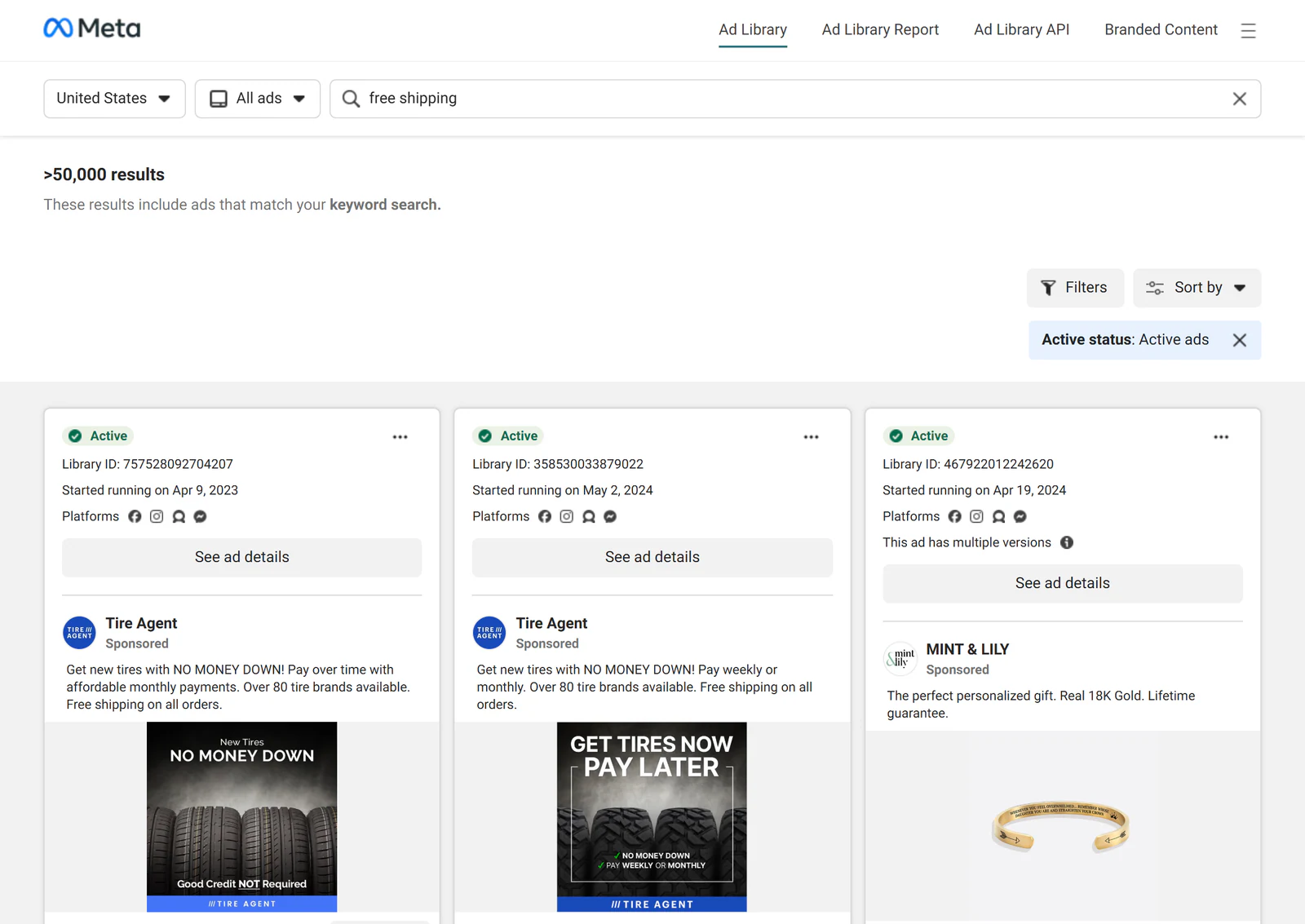Open the NO MONEY DOWN tire ad image
Viewport: 1305px width, 924px height.
(242, 817)
